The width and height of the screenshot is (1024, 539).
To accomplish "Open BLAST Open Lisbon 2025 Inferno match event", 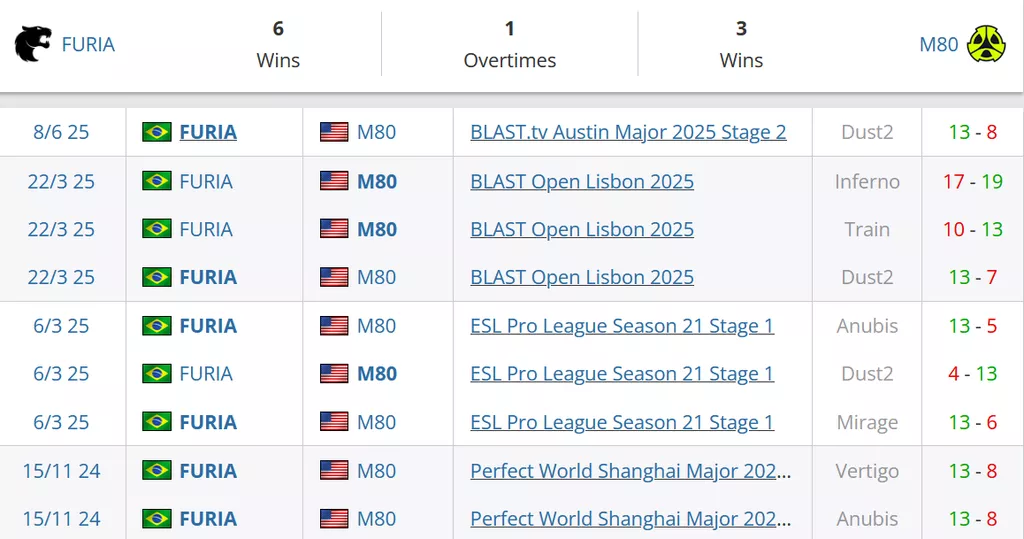I will [582, 181].
